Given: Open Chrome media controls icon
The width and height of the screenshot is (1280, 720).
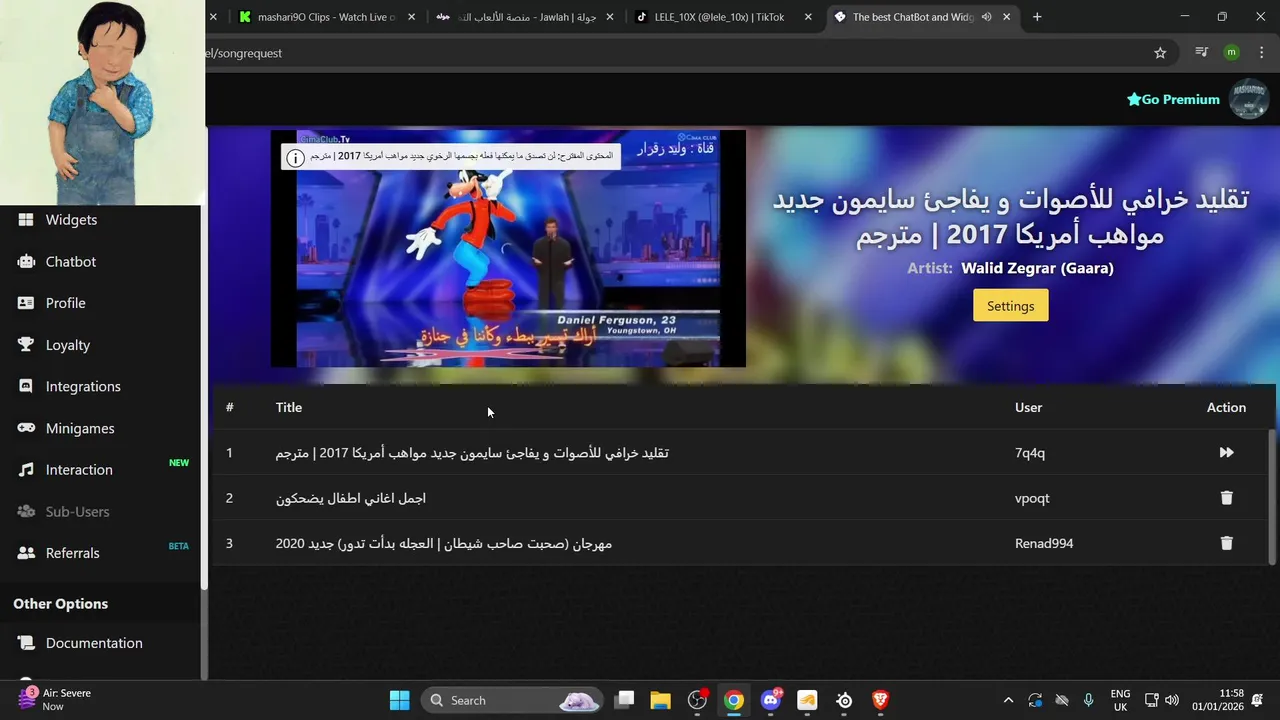Looking at the screenshot, I should pos(1202,53).
